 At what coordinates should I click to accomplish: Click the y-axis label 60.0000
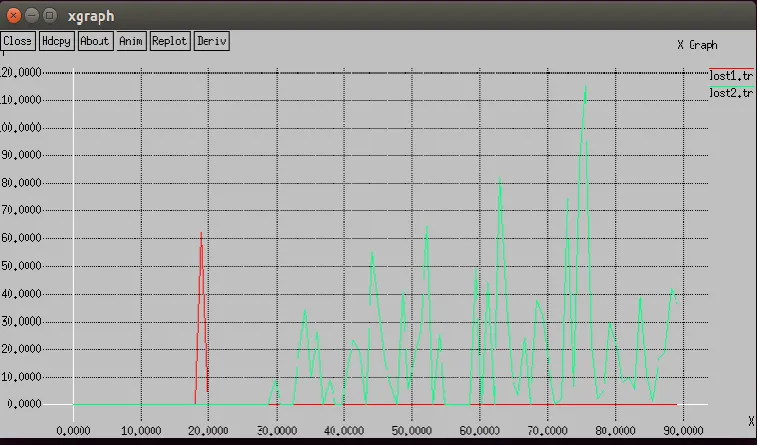click(x=21, y=238)
